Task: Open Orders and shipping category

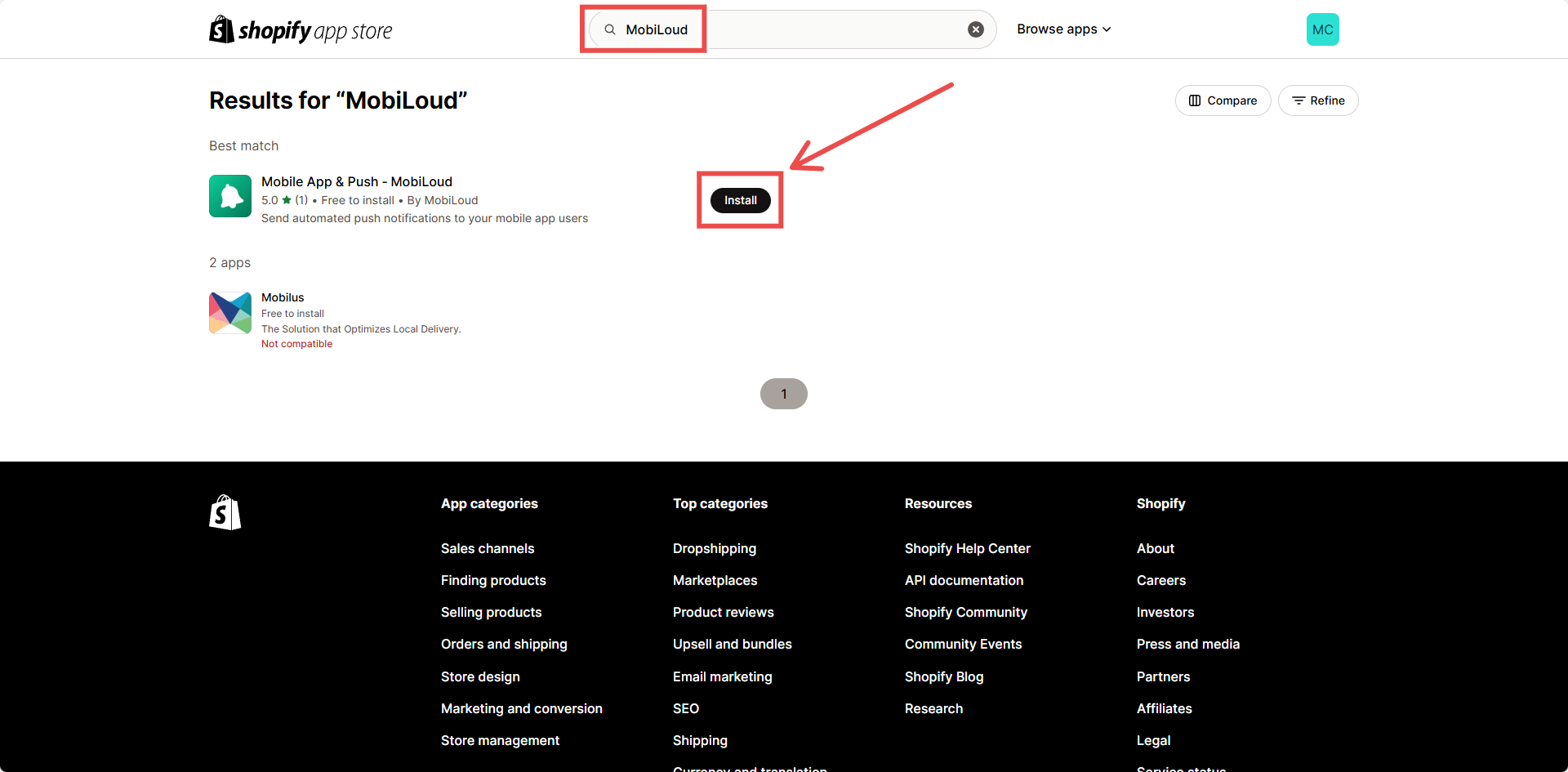Action: [504, 644]
